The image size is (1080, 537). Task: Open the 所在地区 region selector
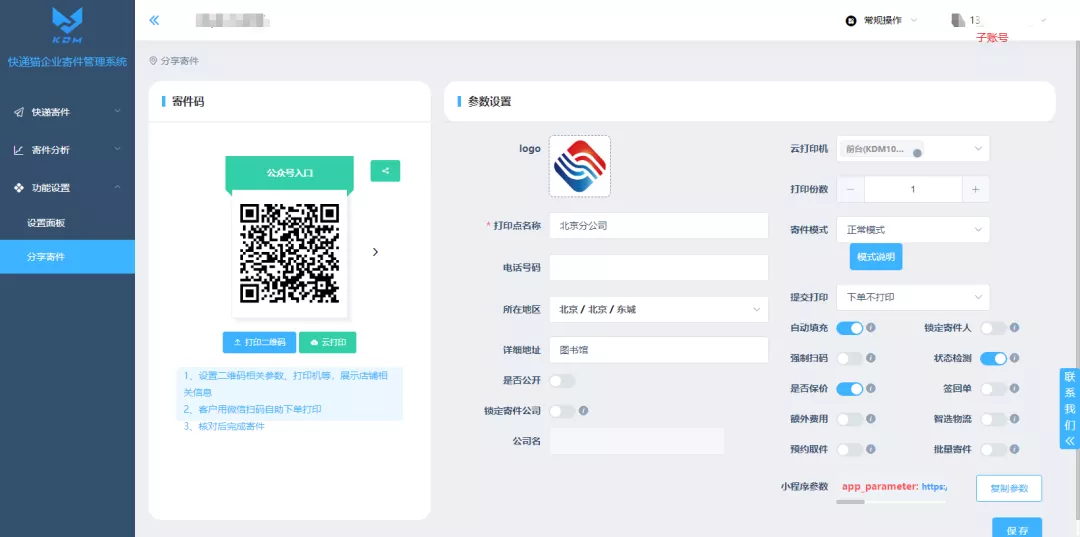coord(658,309)
